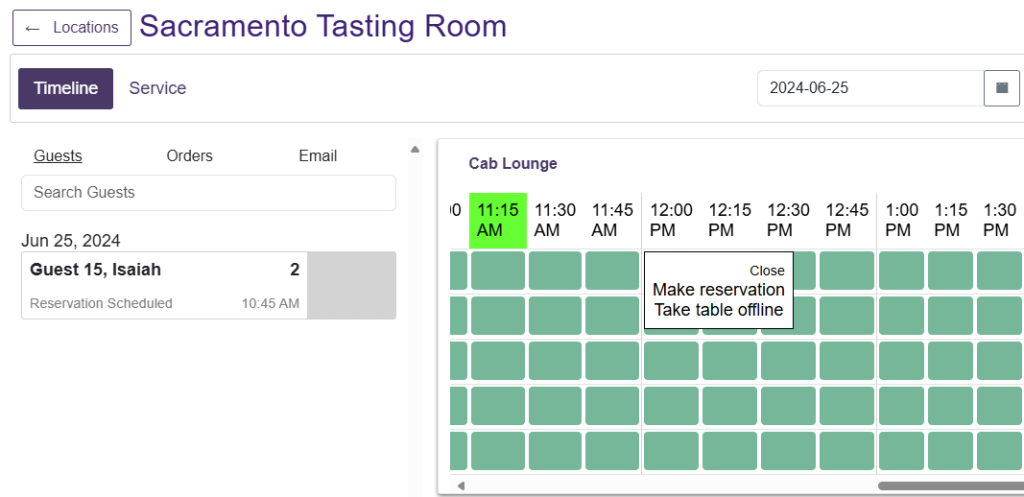
Task: Open the Email tab
Action: pos(318,156)
